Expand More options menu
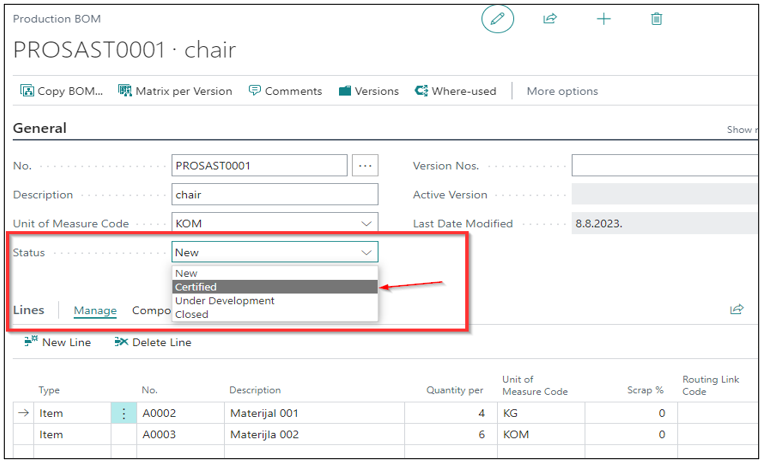The height and width of the screenshot is (464, 764). 562,91
